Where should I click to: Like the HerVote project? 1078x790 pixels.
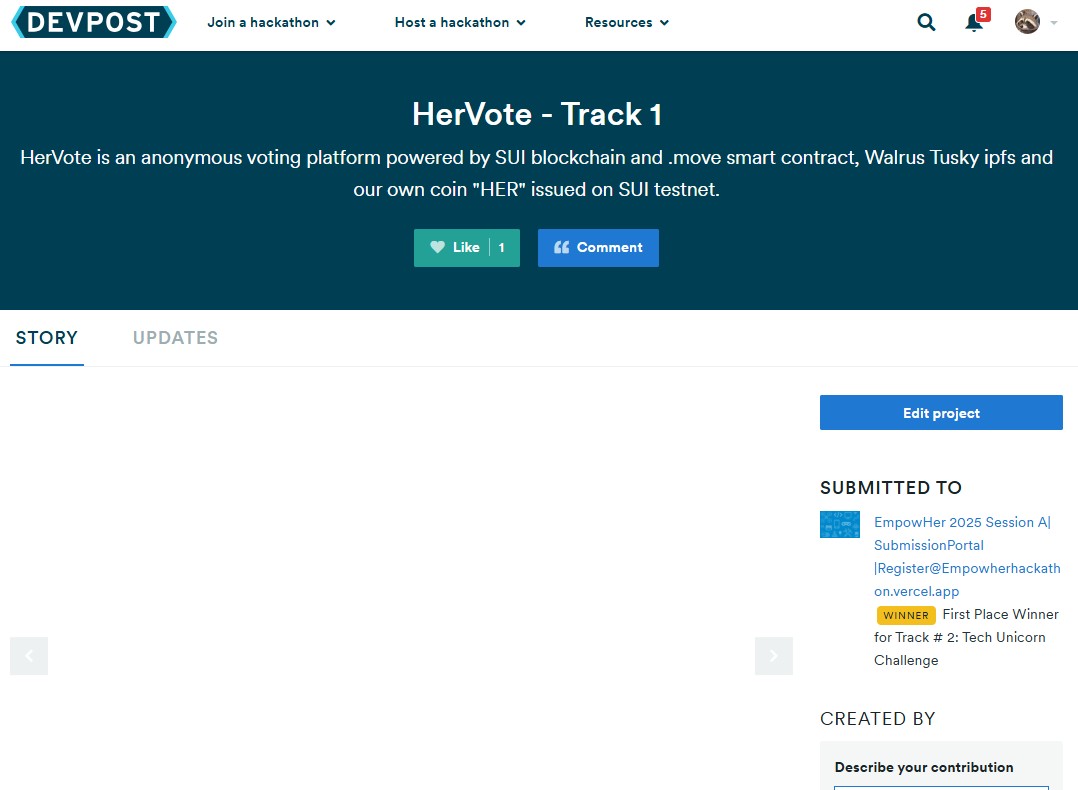[x=467, y=248]
